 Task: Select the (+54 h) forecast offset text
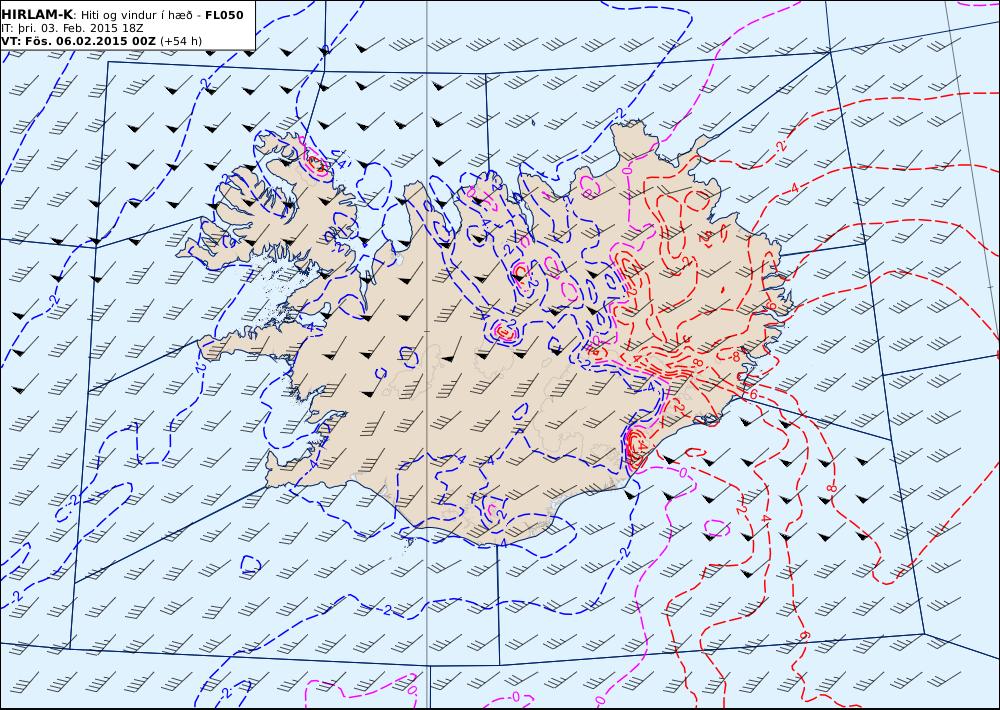(x=180, y=41)
